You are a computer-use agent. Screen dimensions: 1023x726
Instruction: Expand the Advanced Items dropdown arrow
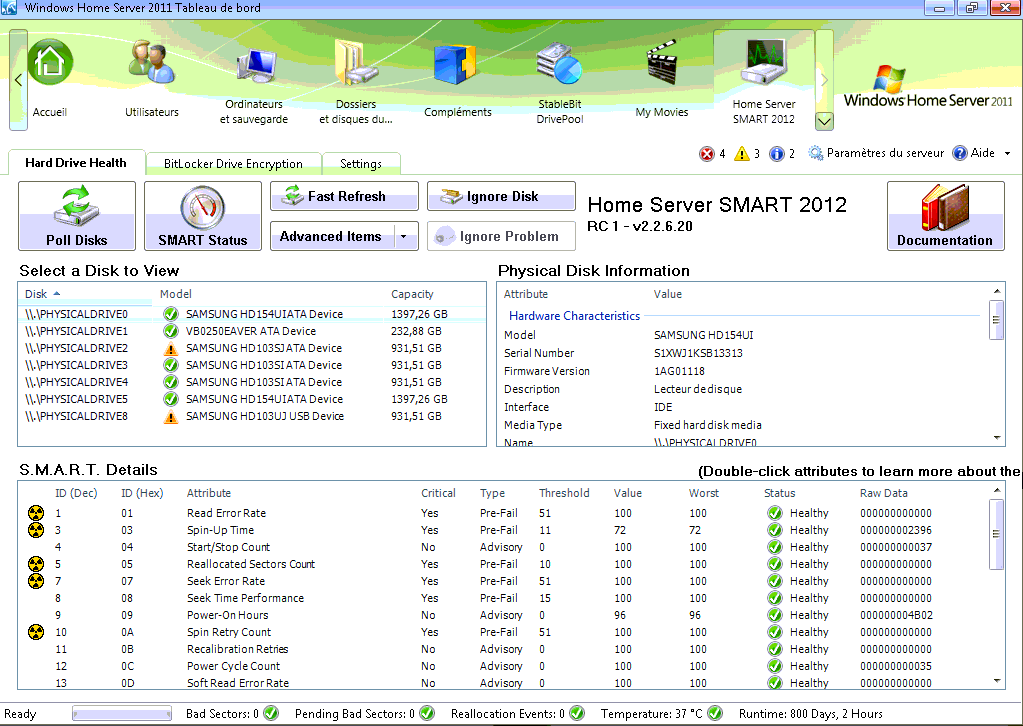point(404,237)
